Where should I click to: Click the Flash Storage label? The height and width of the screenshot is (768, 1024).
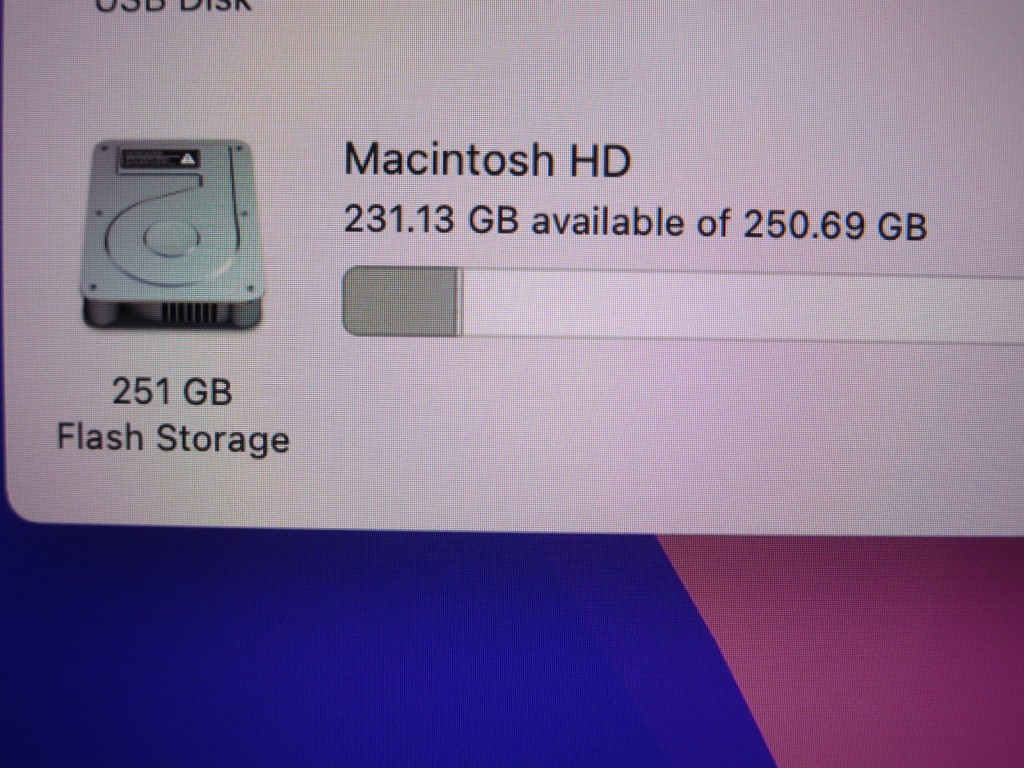click(173, 438)
